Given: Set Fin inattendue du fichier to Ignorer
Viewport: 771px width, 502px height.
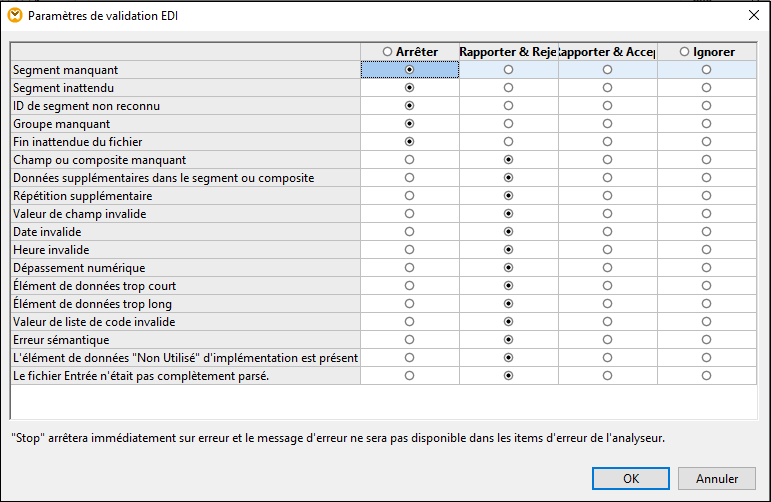Looking at the screenshot, I should 707,142.
